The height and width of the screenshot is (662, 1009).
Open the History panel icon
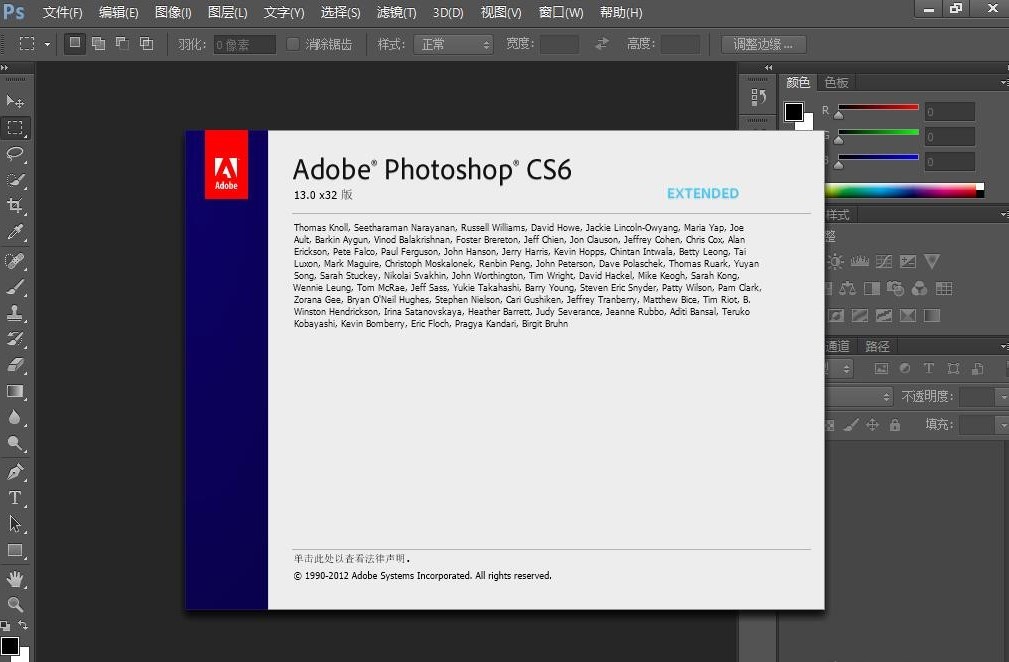point(759,97)
